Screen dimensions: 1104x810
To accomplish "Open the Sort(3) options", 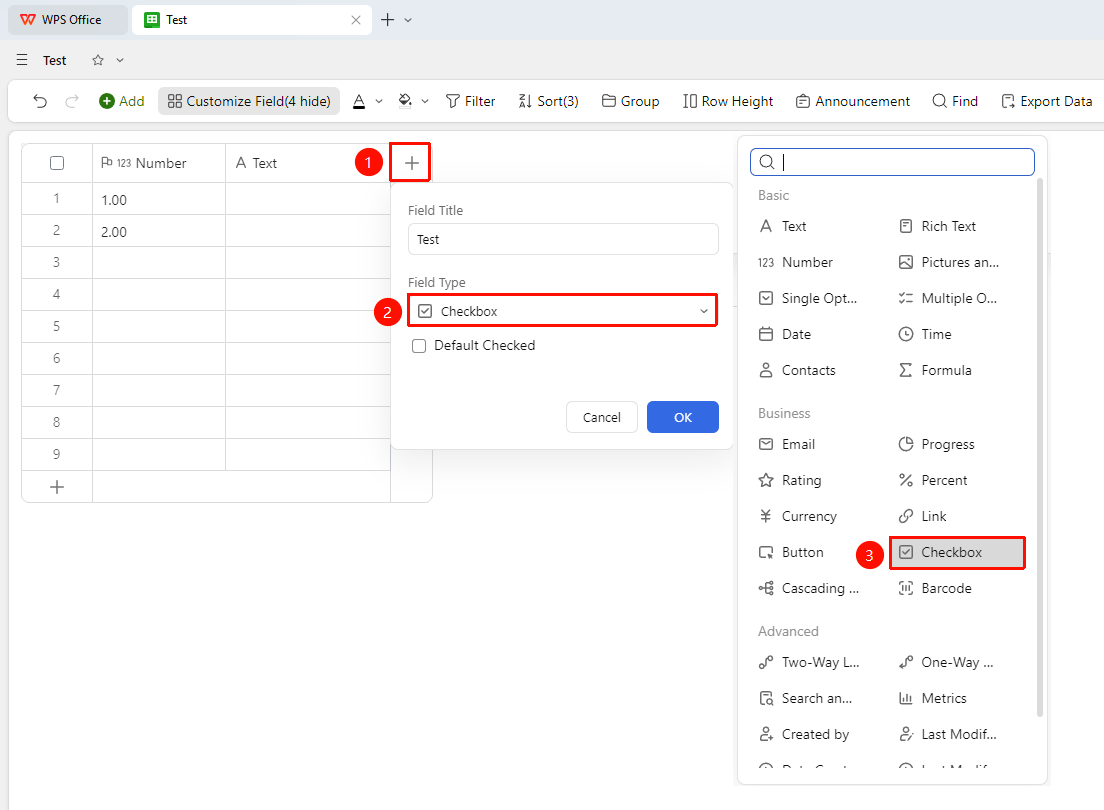I will 548,101.
